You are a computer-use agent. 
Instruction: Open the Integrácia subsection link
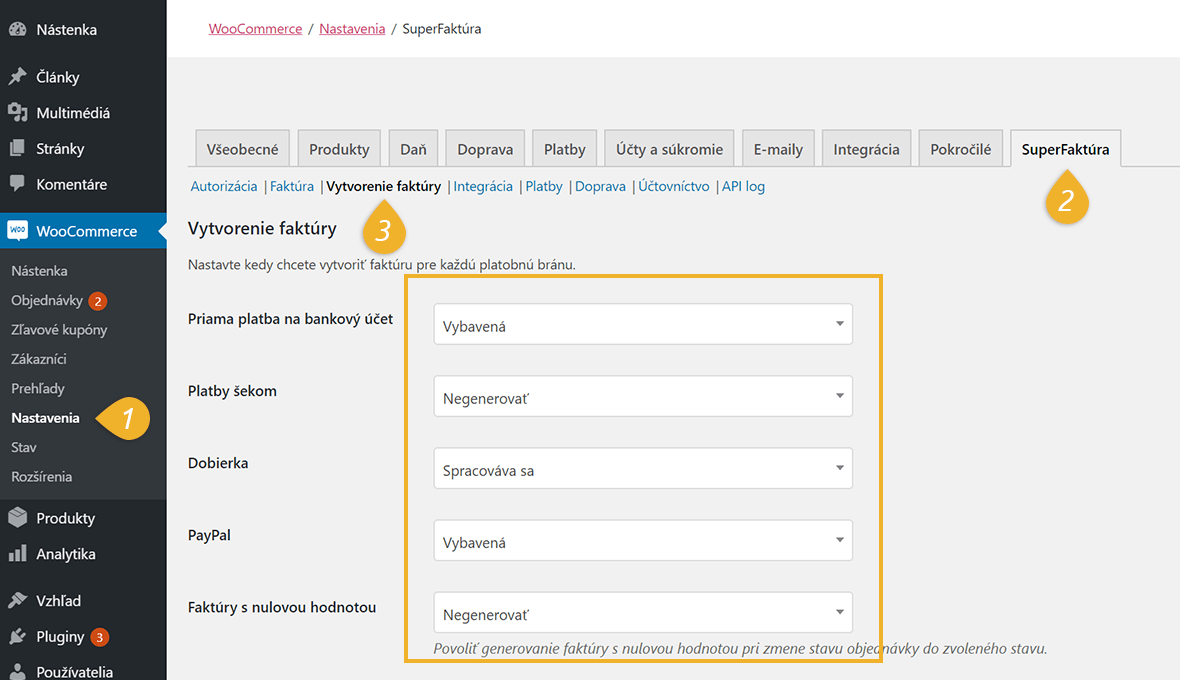pyautogui.click(x=483, y=187)
